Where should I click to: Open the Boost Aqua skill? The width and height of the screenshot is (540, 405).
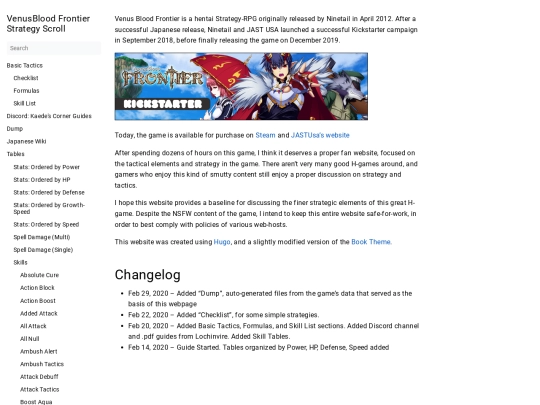pyautogui.click(x=36, y=402)
